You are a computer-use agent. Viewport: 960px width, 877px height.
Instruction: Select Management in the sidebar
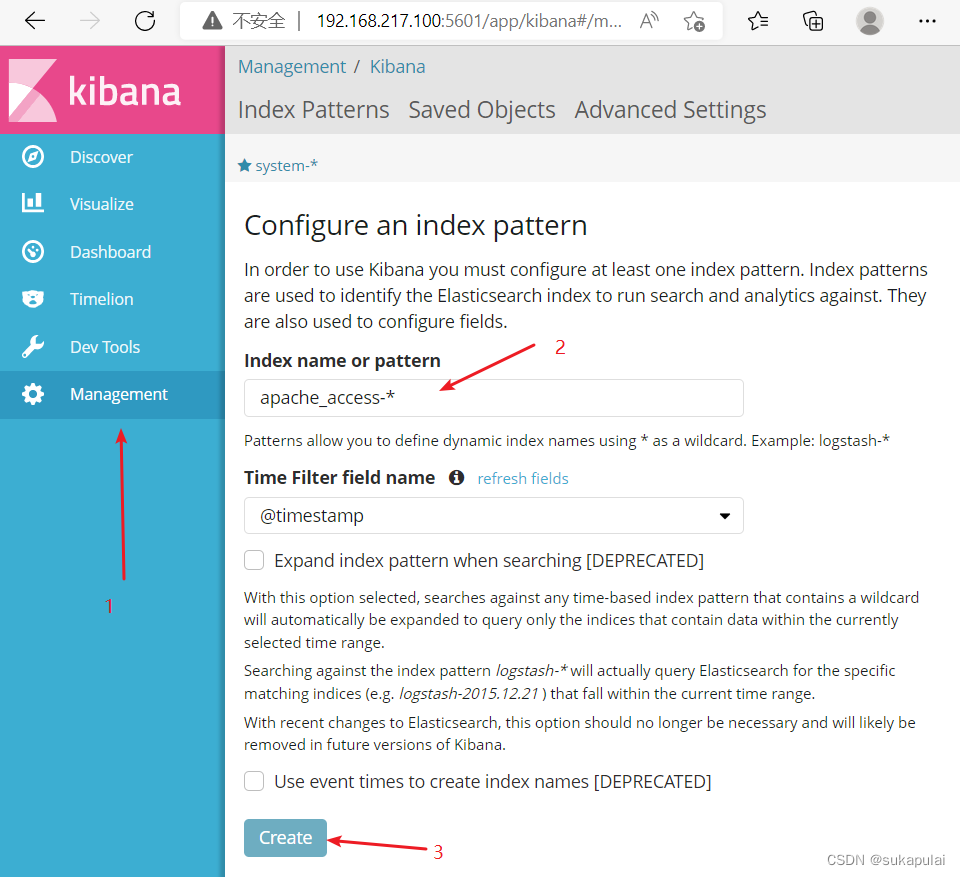pyautogui.click(x=112, y=394)
